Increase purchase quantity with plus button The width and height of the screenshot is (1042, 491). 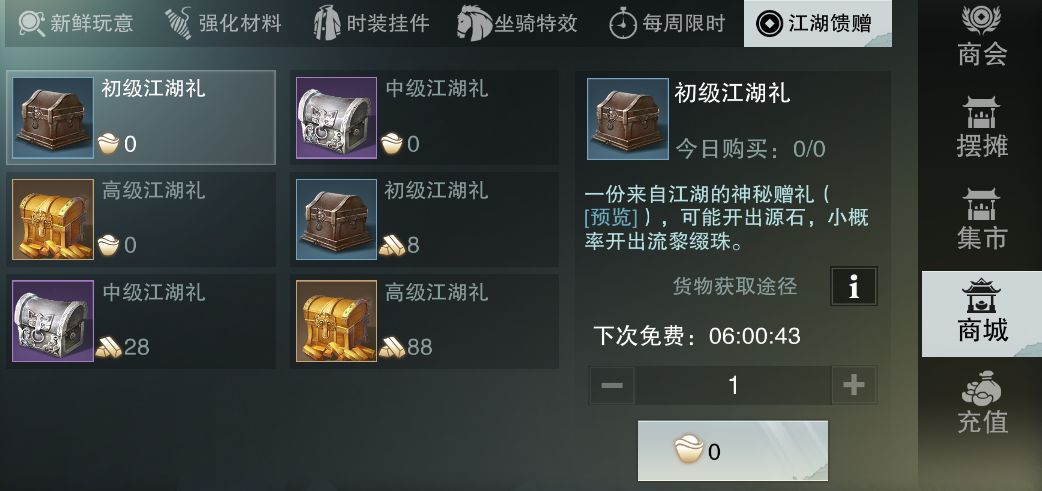click(854, 385)
